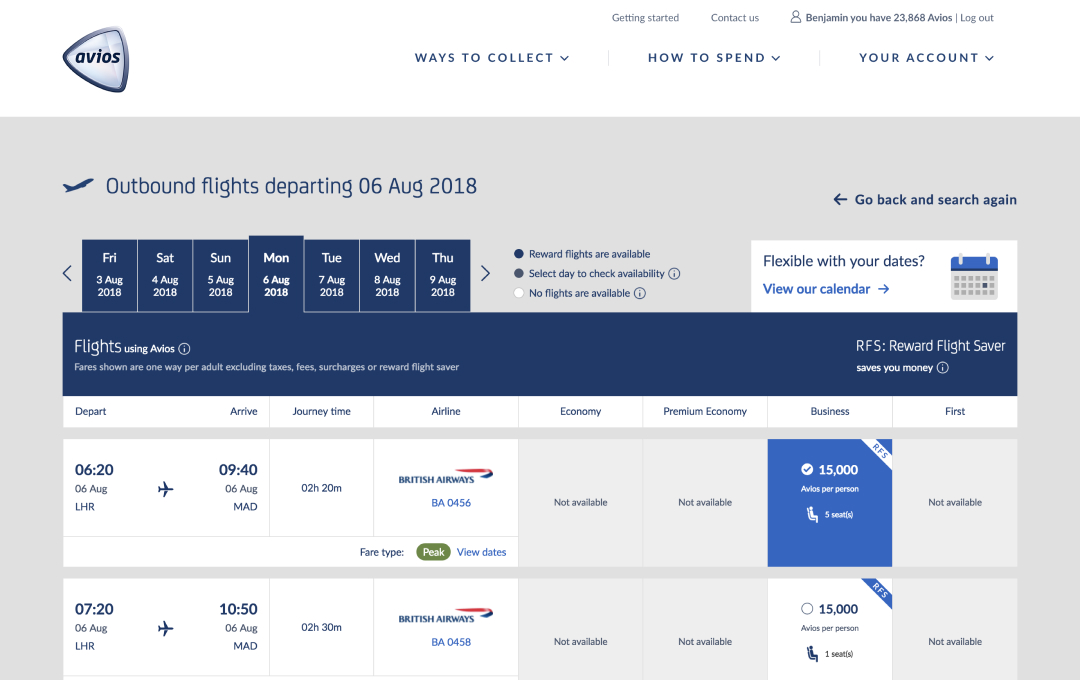Image resolution: width=1080 pixels, height=680 pixels.
Task: Show next dates with right arrow
Action: [x=485, y=273]
